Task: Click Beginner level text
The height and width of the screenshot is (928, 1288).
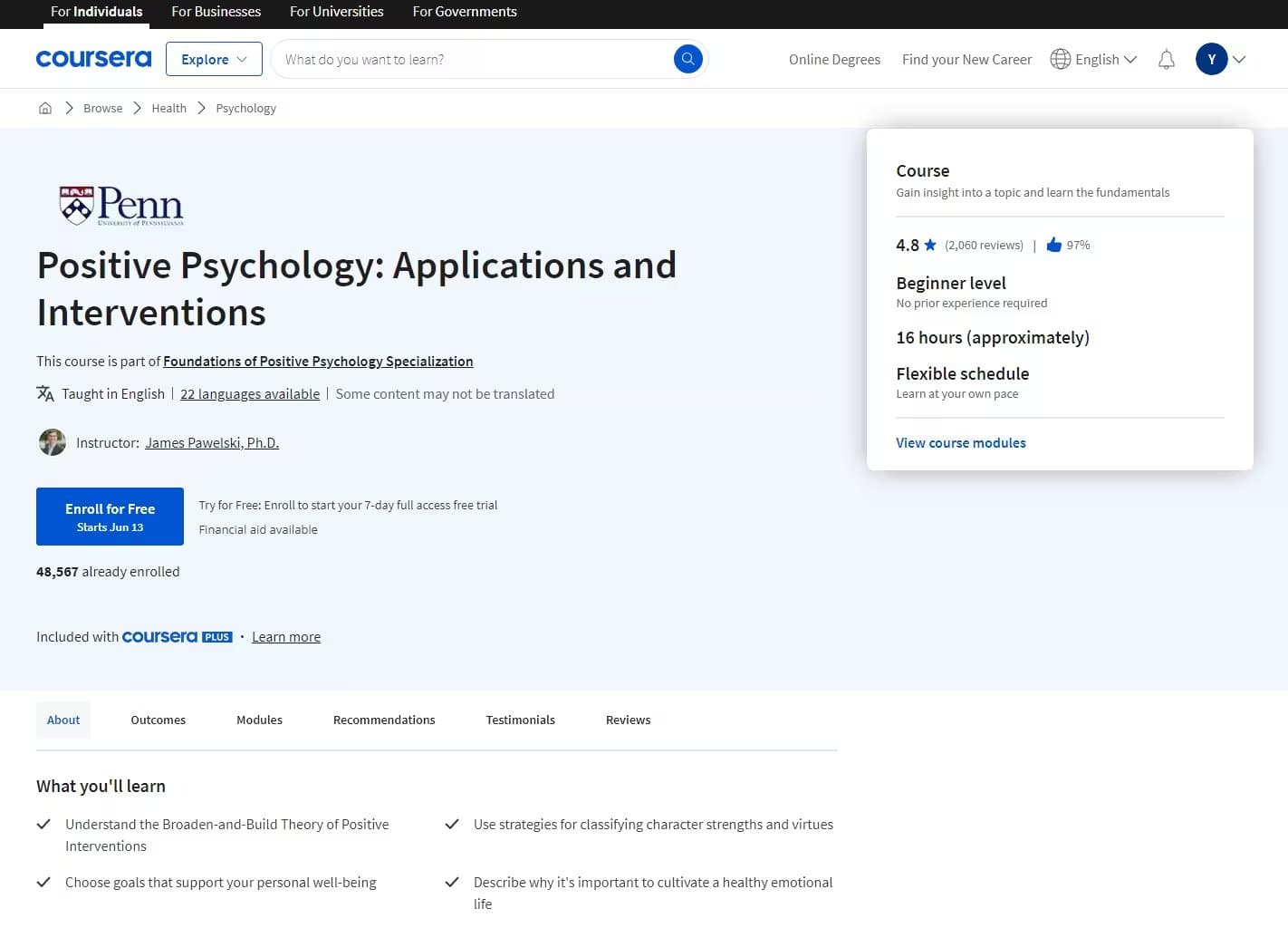Action: (x=951, y=283)
